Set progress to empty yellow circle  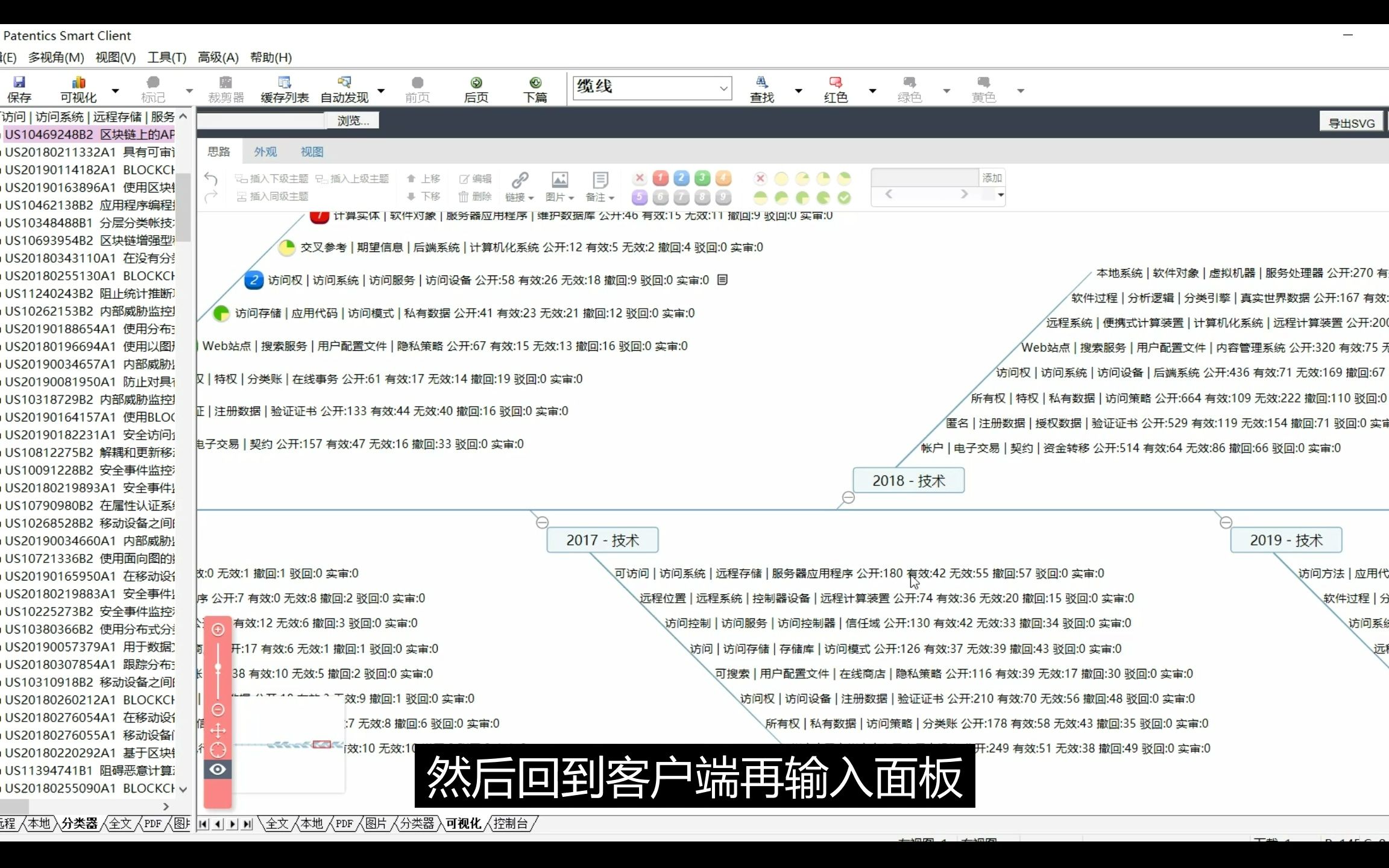781,178
